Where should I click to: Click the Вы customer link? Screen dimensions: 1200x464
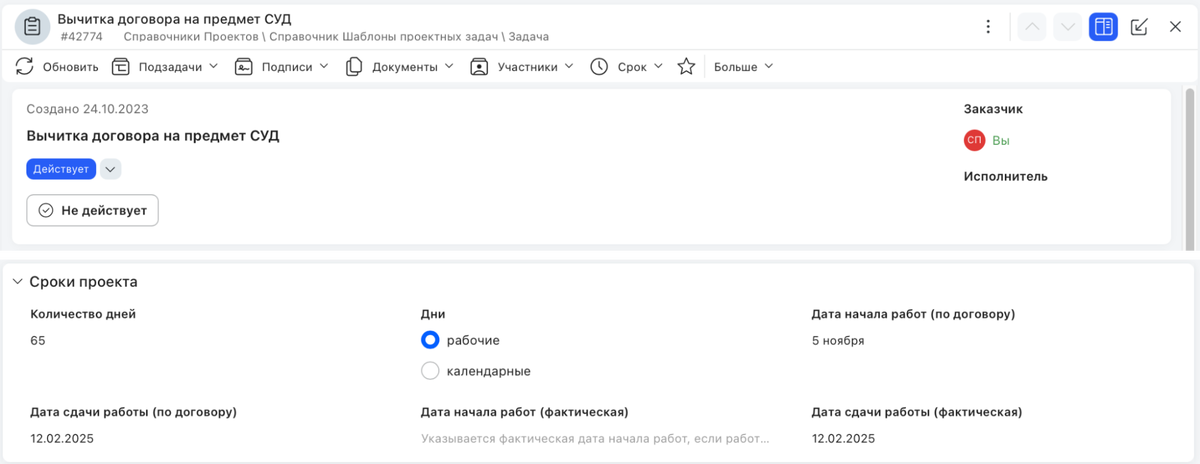(x=1001, y=141)
